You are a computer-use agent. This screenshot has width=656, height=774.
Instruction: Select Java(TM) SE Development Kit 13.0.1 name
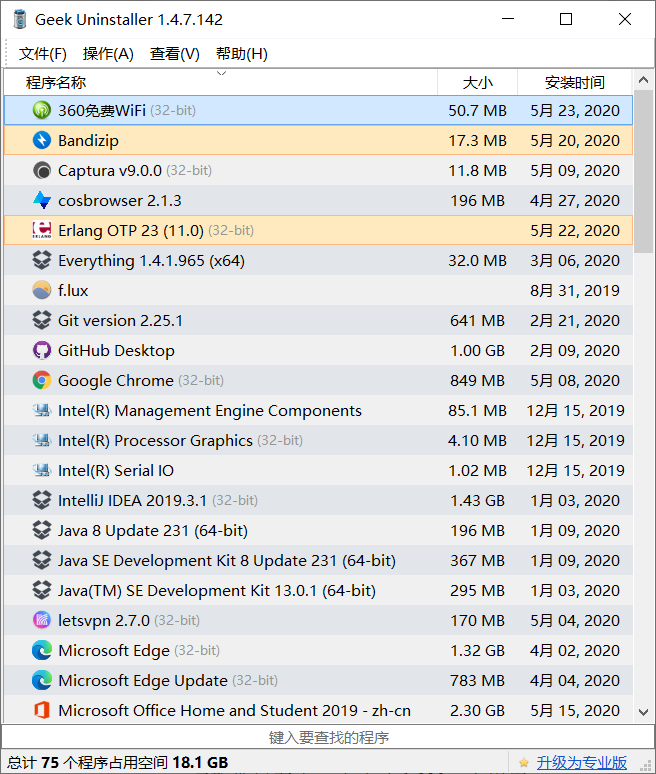pyautogui.click(x=217, y=590)
